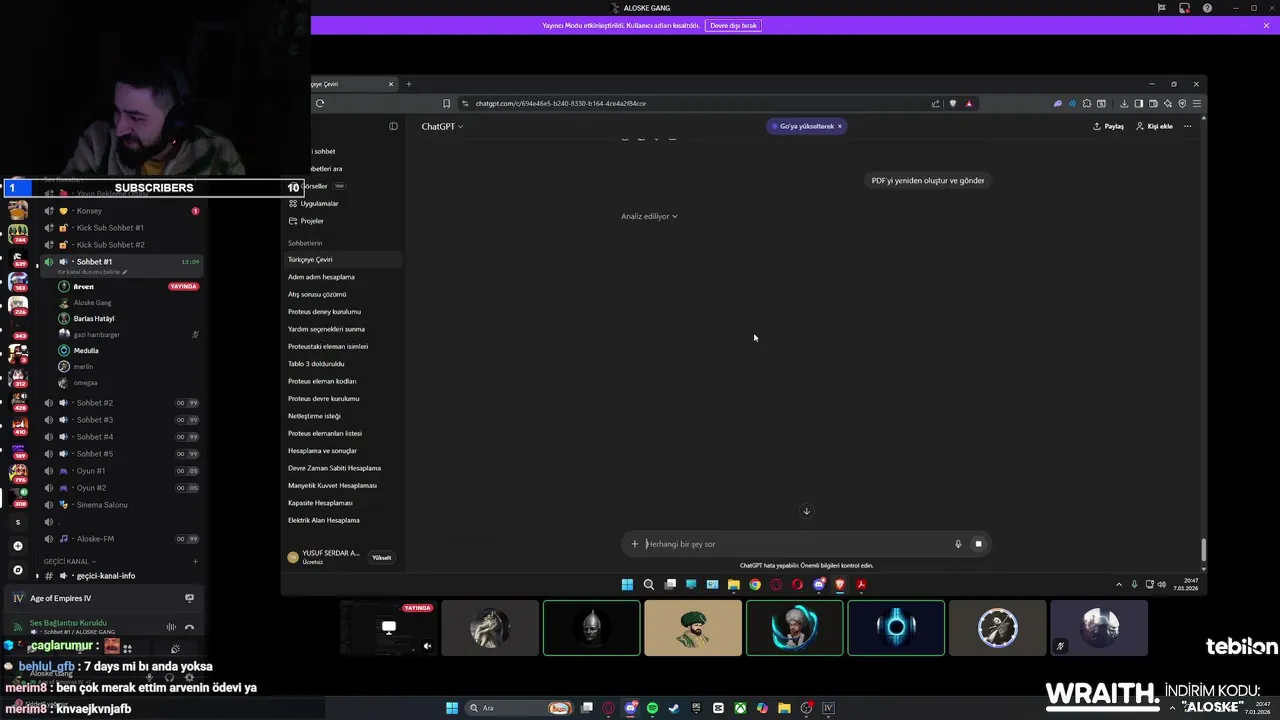
Task: Open the Brave shields icon
Action: point(952,103)
